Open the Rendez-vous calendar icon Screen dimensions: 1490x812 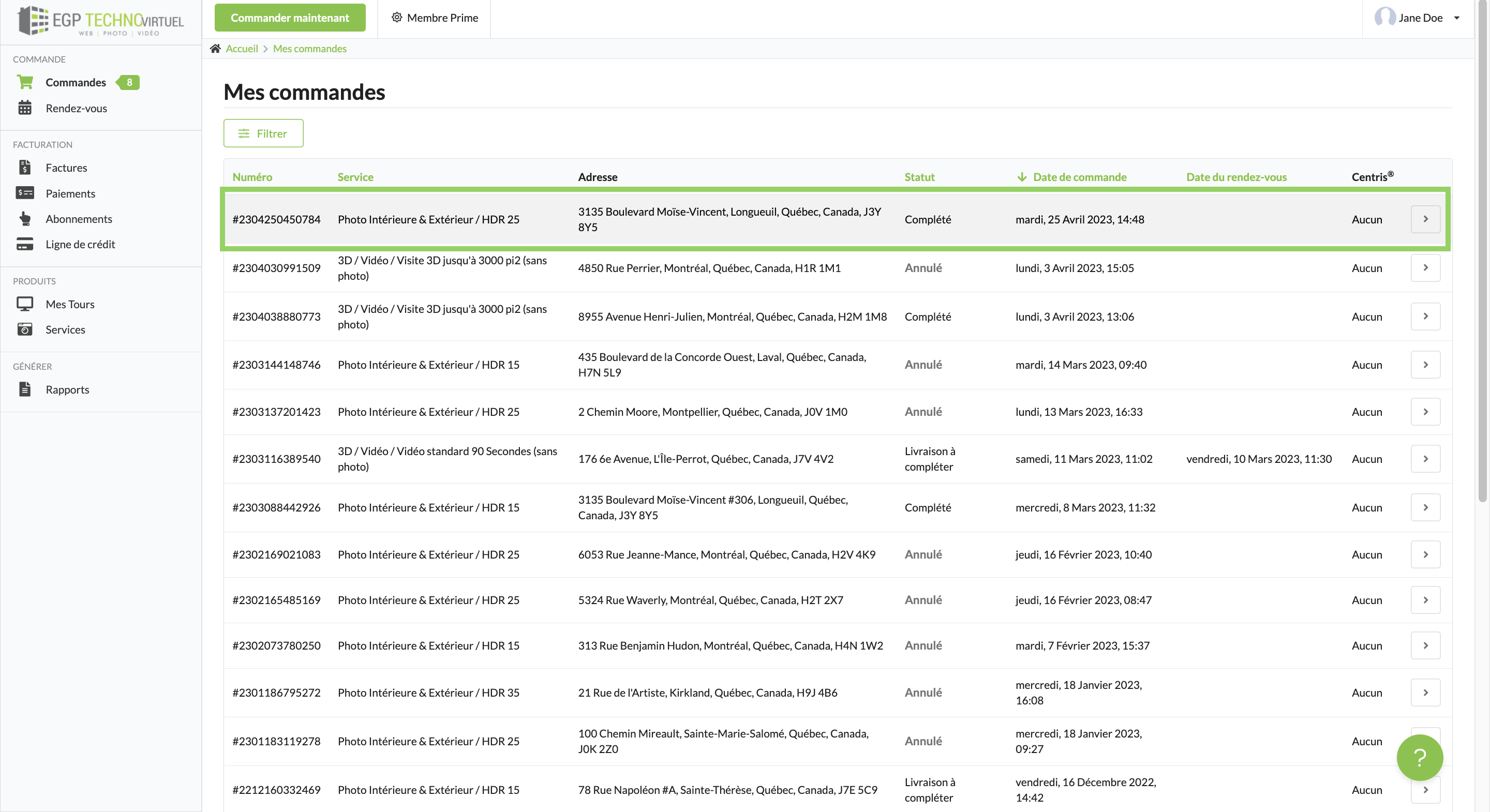point(25,108)
